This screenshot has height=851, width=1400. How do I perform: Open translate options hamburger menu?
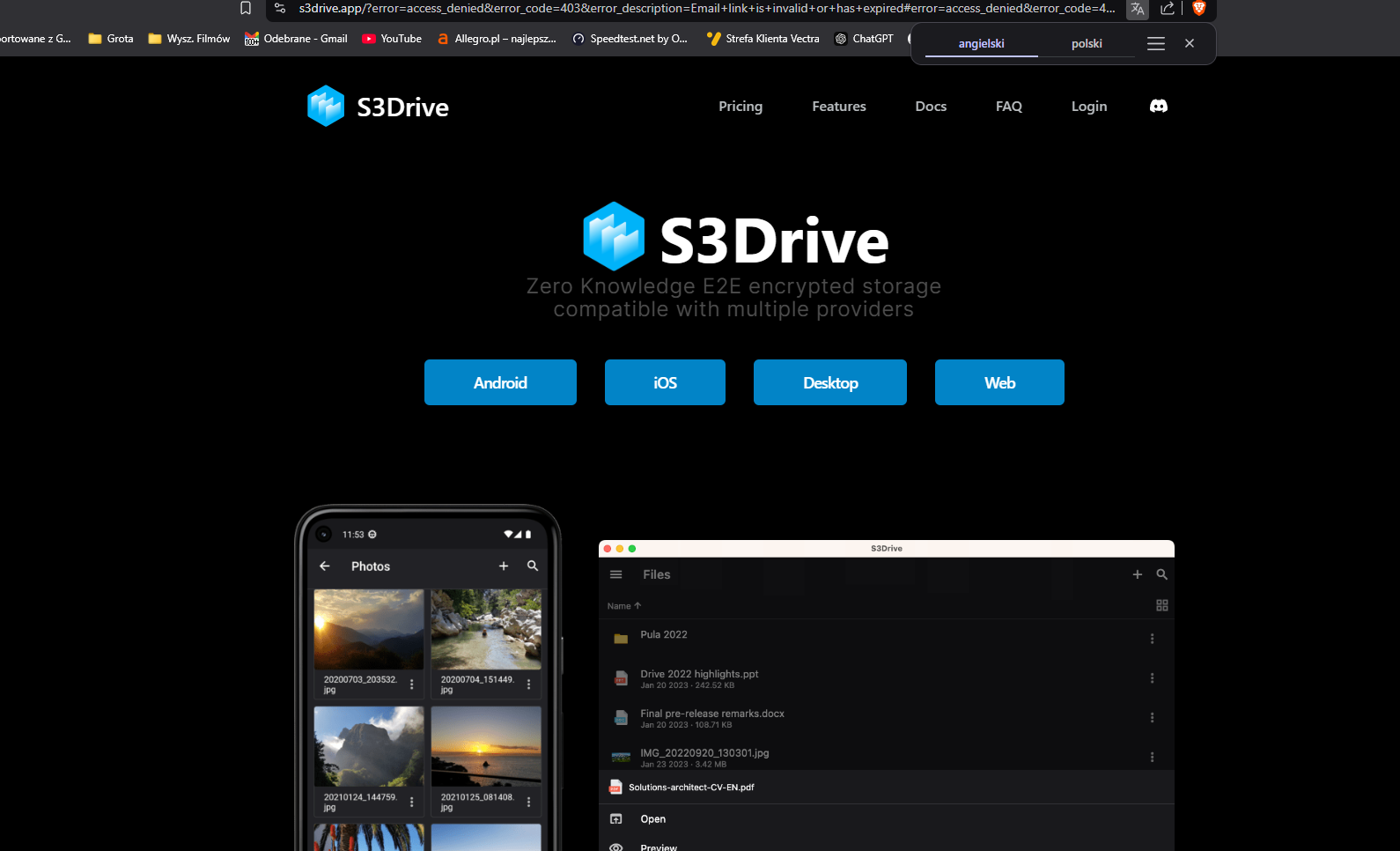click(x=1156, y=43)
